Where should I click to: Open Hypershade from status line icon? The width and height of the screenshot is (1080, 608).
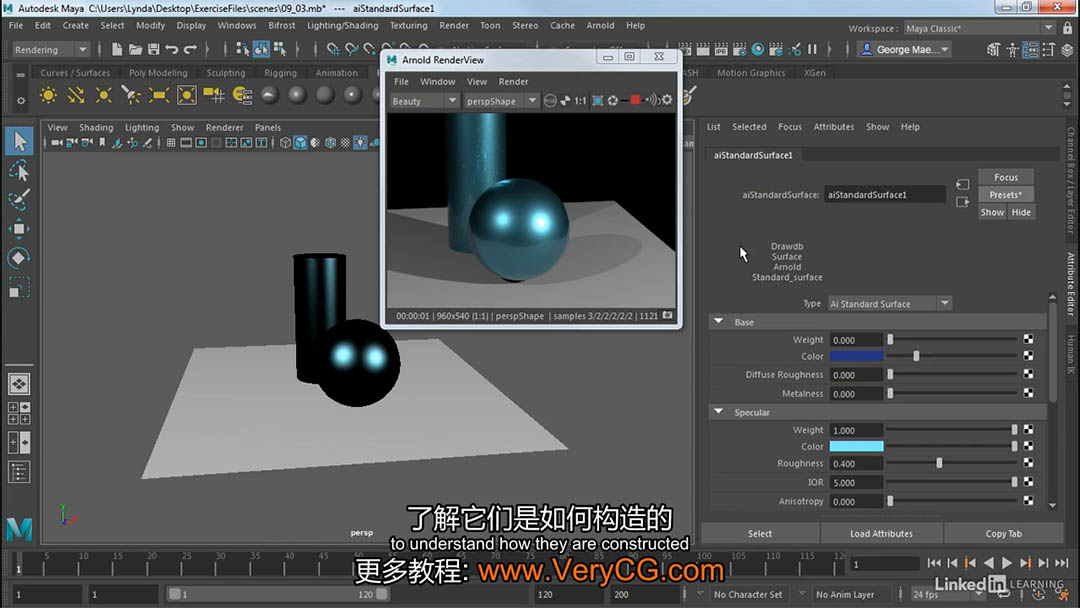click(x=758, y=50)
